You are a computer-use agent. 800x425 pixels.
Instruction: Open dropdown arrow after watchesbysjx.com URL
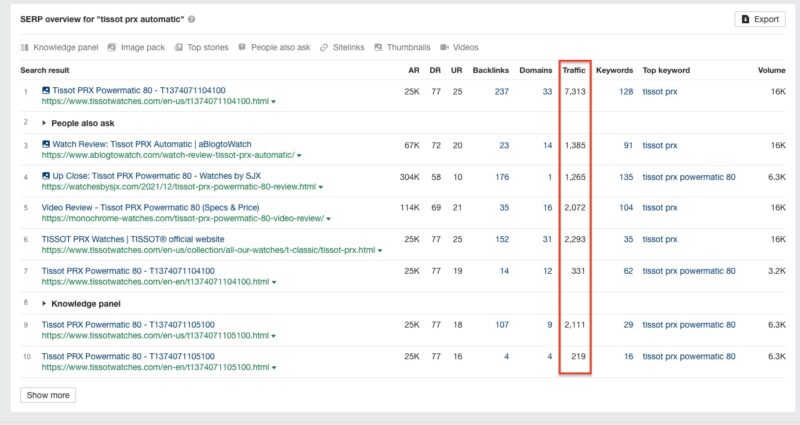(x=320, y=187)
